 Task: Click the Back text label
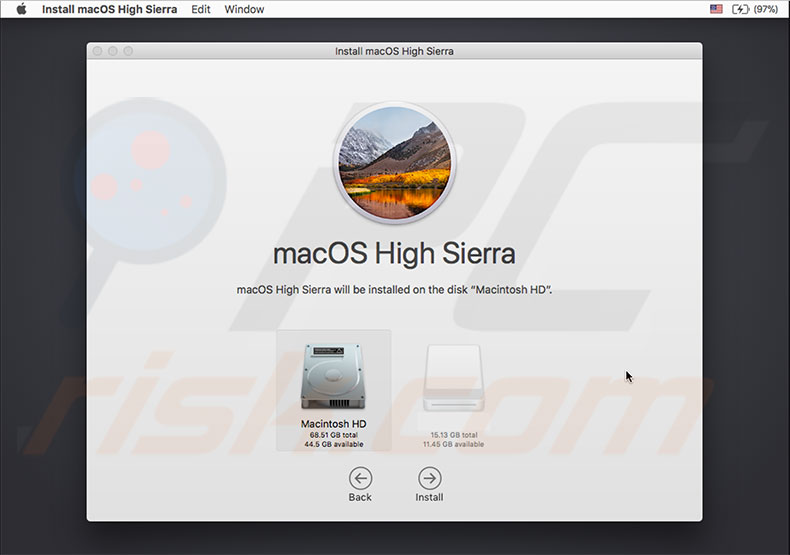tap(360, 497)
